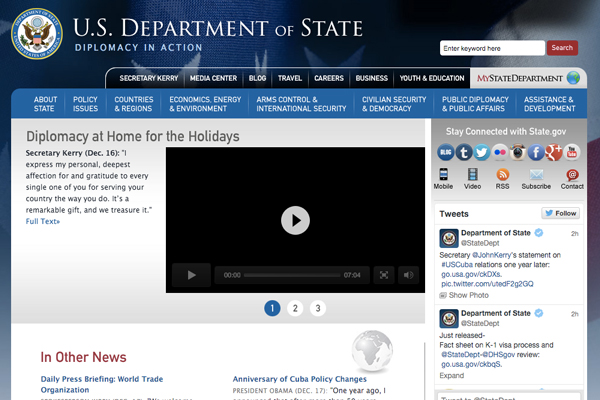Open Anniversary of Cuba Policy Changes link
This screenshot has width=600, height=400.
pyautogui.click(x=300, y=379)
